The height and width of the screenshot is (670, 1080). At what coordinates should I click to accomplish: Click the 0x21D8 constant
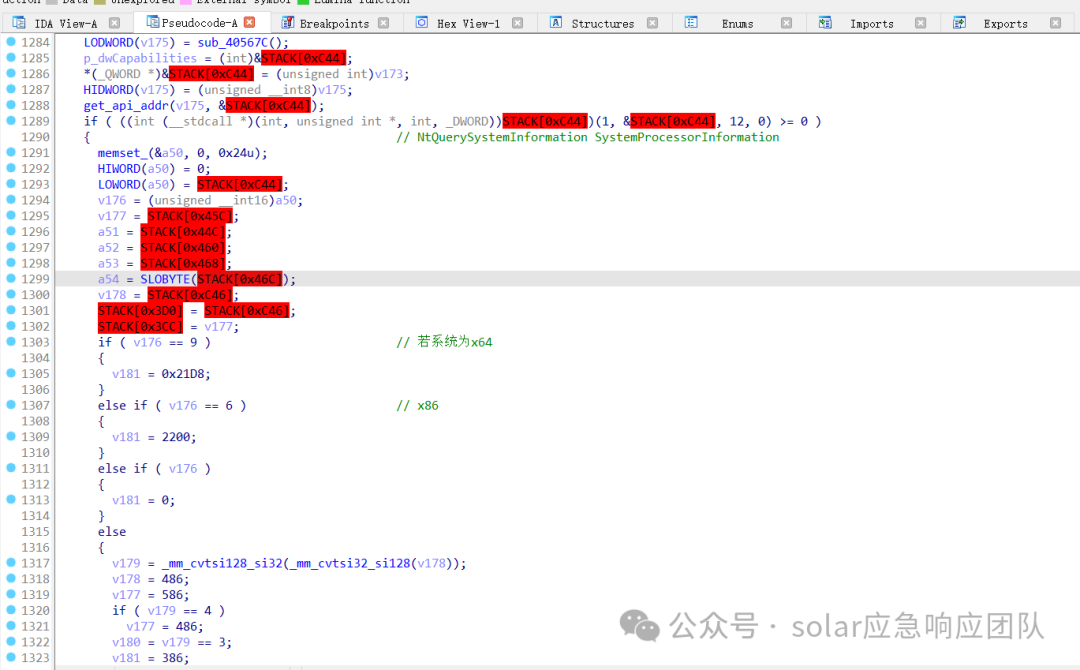183,374
